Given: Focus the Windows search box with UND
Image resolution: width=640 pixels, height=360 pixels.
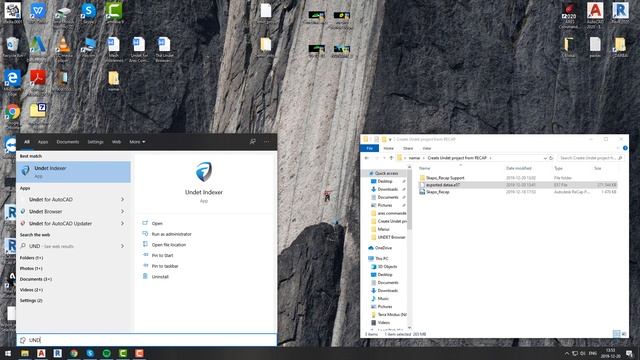Looking at the screenshot, I should point(147,340).
